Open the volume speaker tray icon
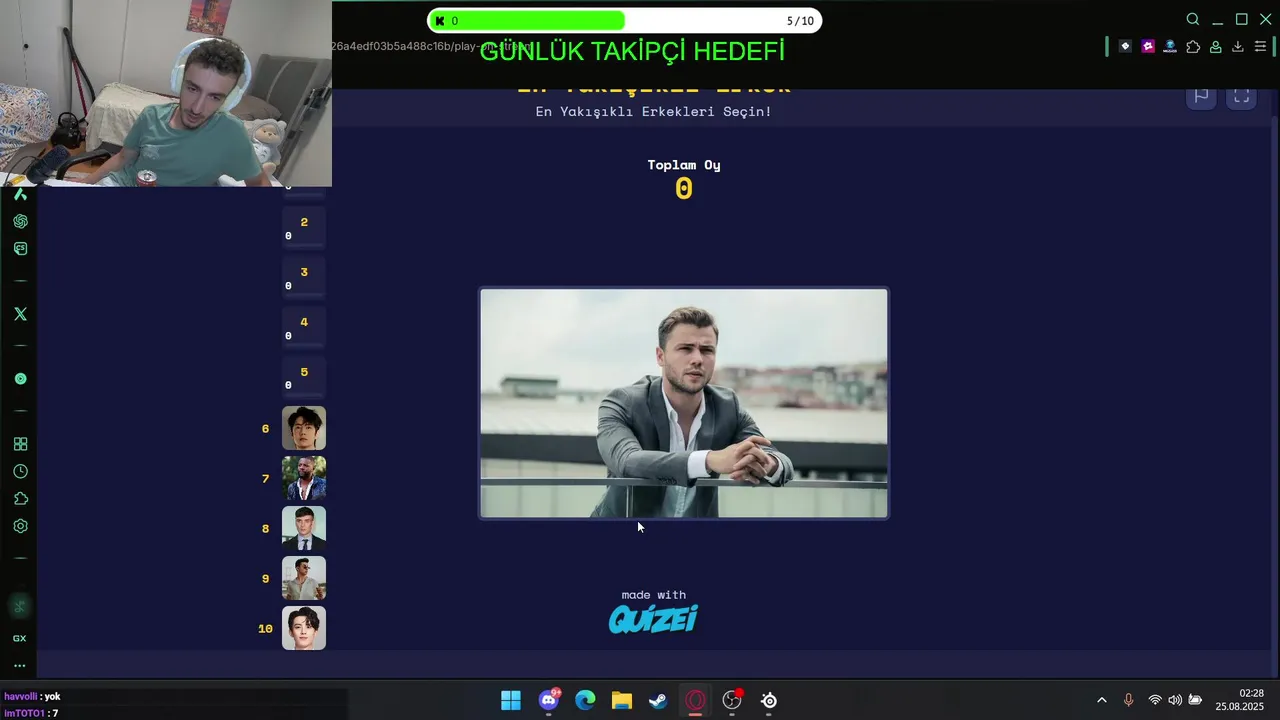The image size is (1280, 720). coord(1175,700)
